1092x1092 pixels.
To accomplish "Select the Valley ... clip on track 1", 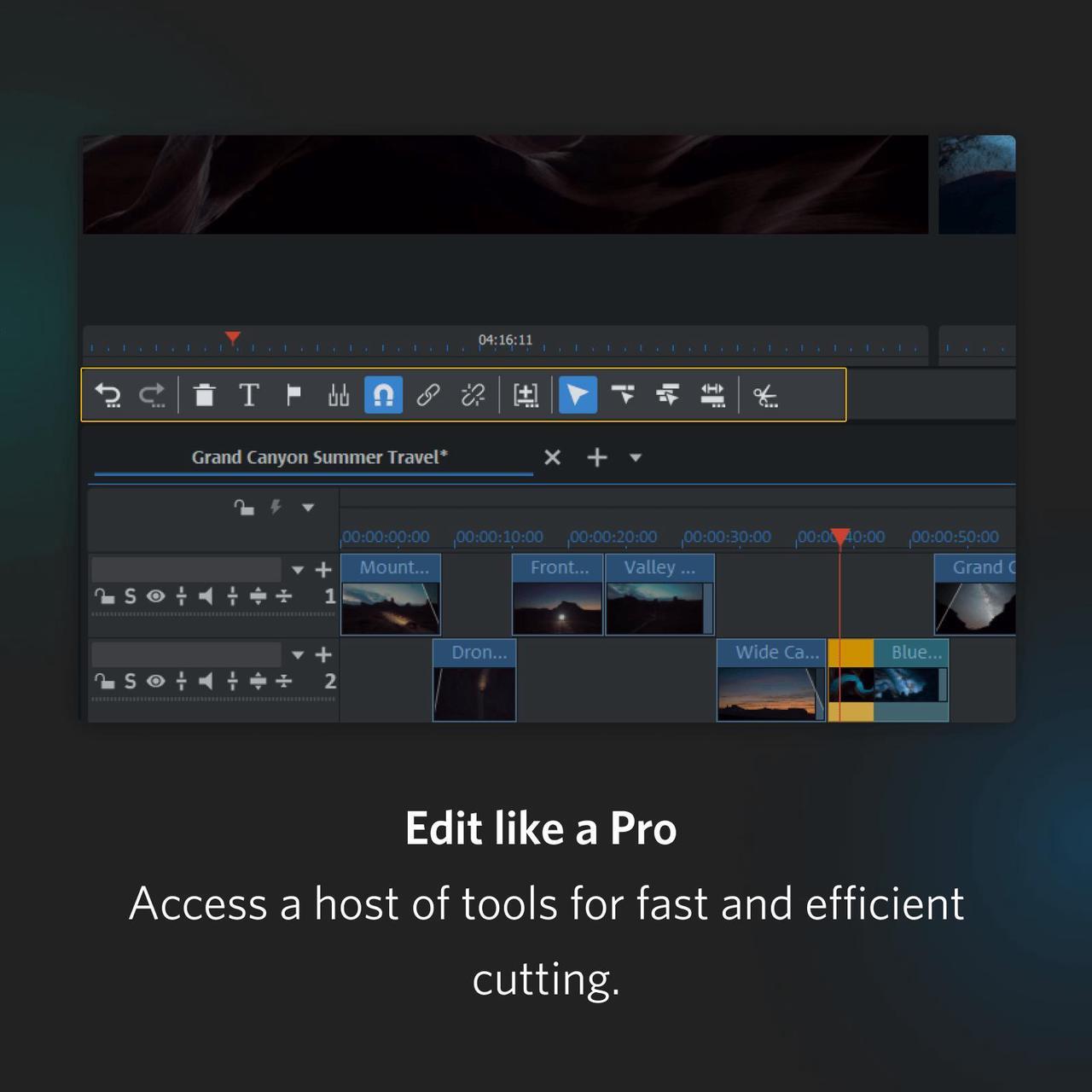I will [x=659, y=595].
